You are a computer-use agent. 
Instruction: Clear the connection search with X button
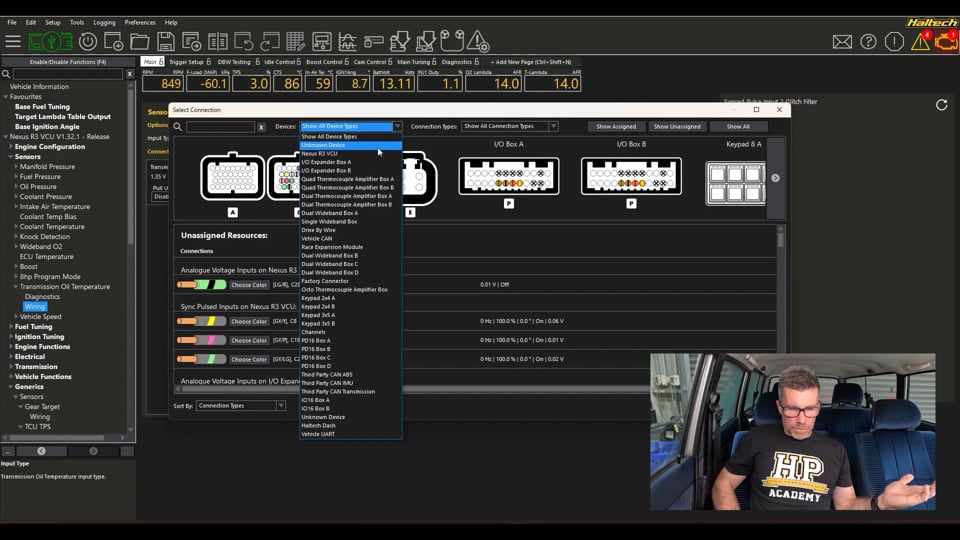click(x=261, y=127)
